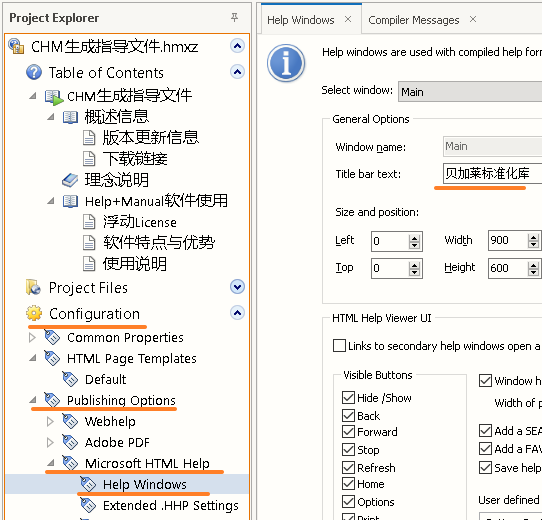The width and height of the screenshot is (542, 520).
Task: Select the Help Windows tree item
Action: pos(127,484)
